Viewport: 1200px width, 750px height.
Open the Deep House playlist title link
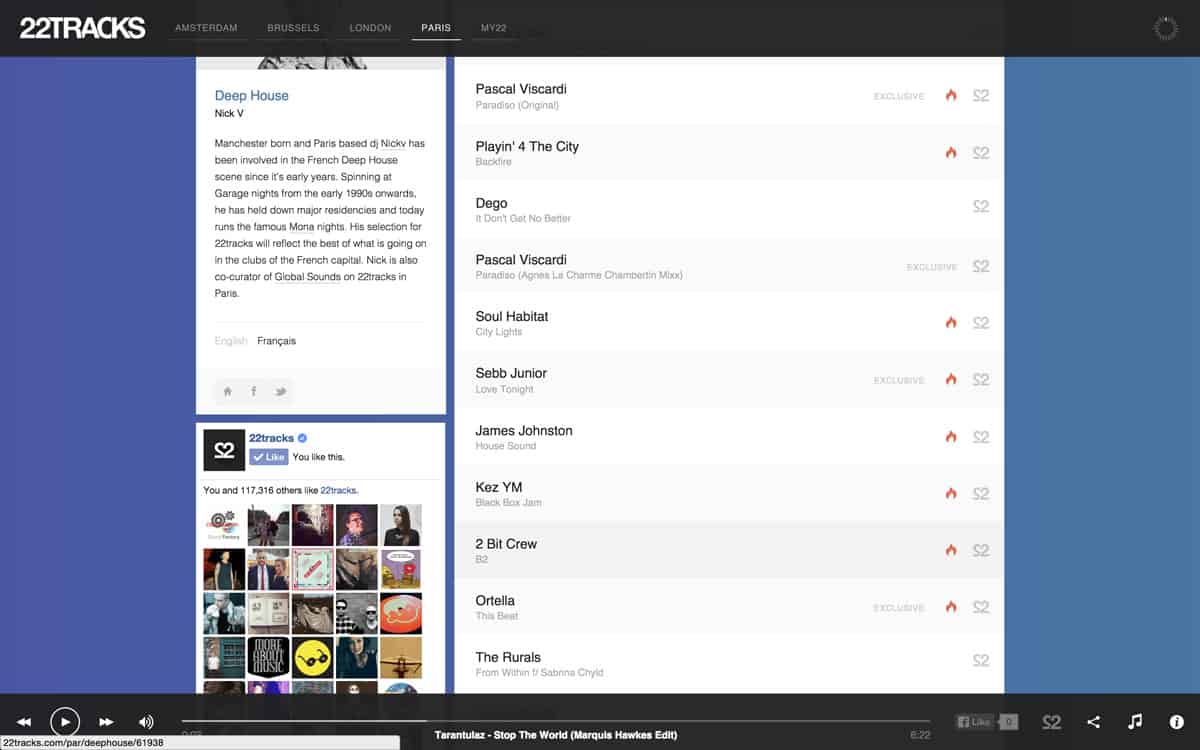pos(252,96)
